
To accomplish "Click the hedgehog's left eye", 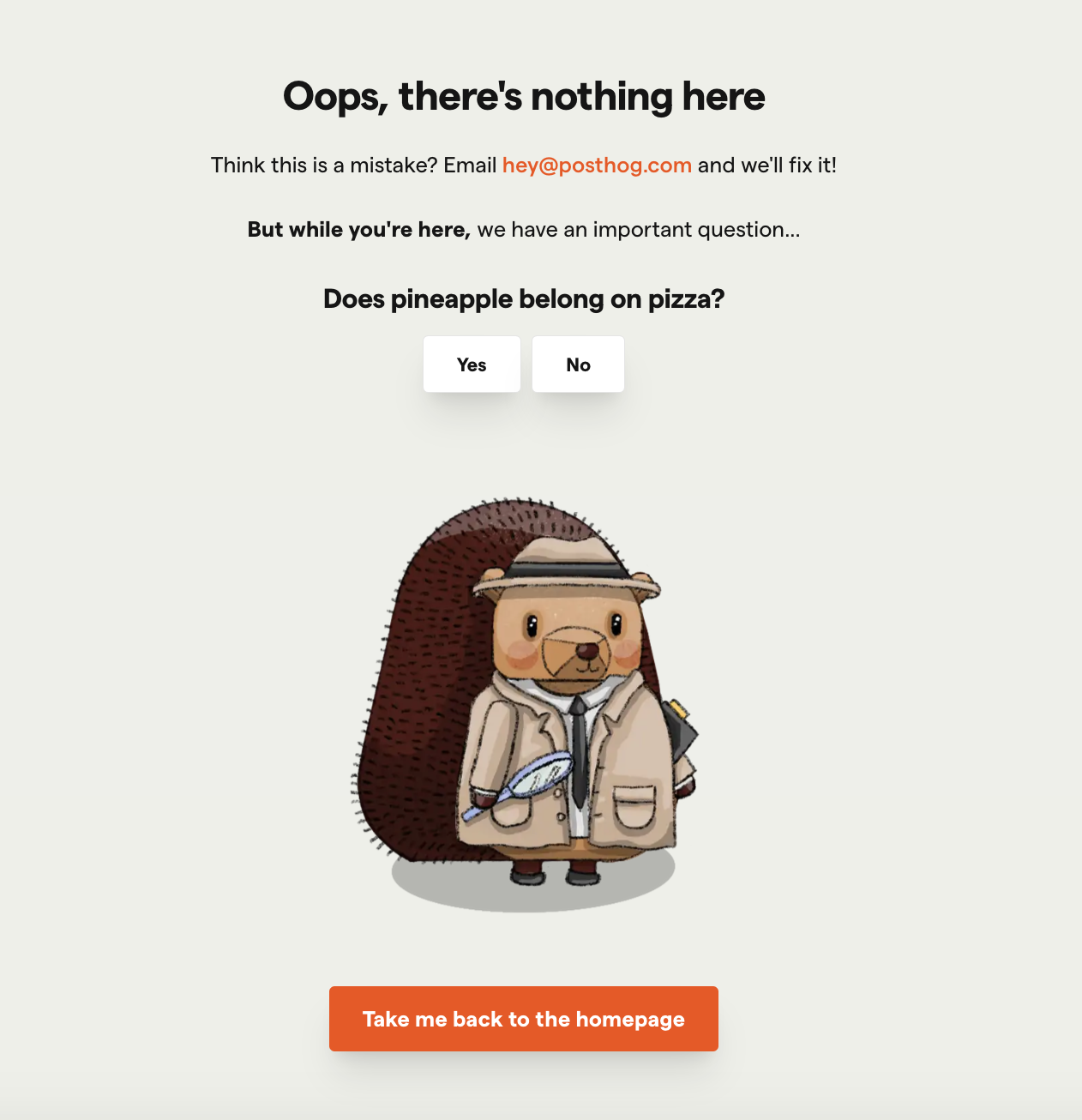I will click(532, 623).
